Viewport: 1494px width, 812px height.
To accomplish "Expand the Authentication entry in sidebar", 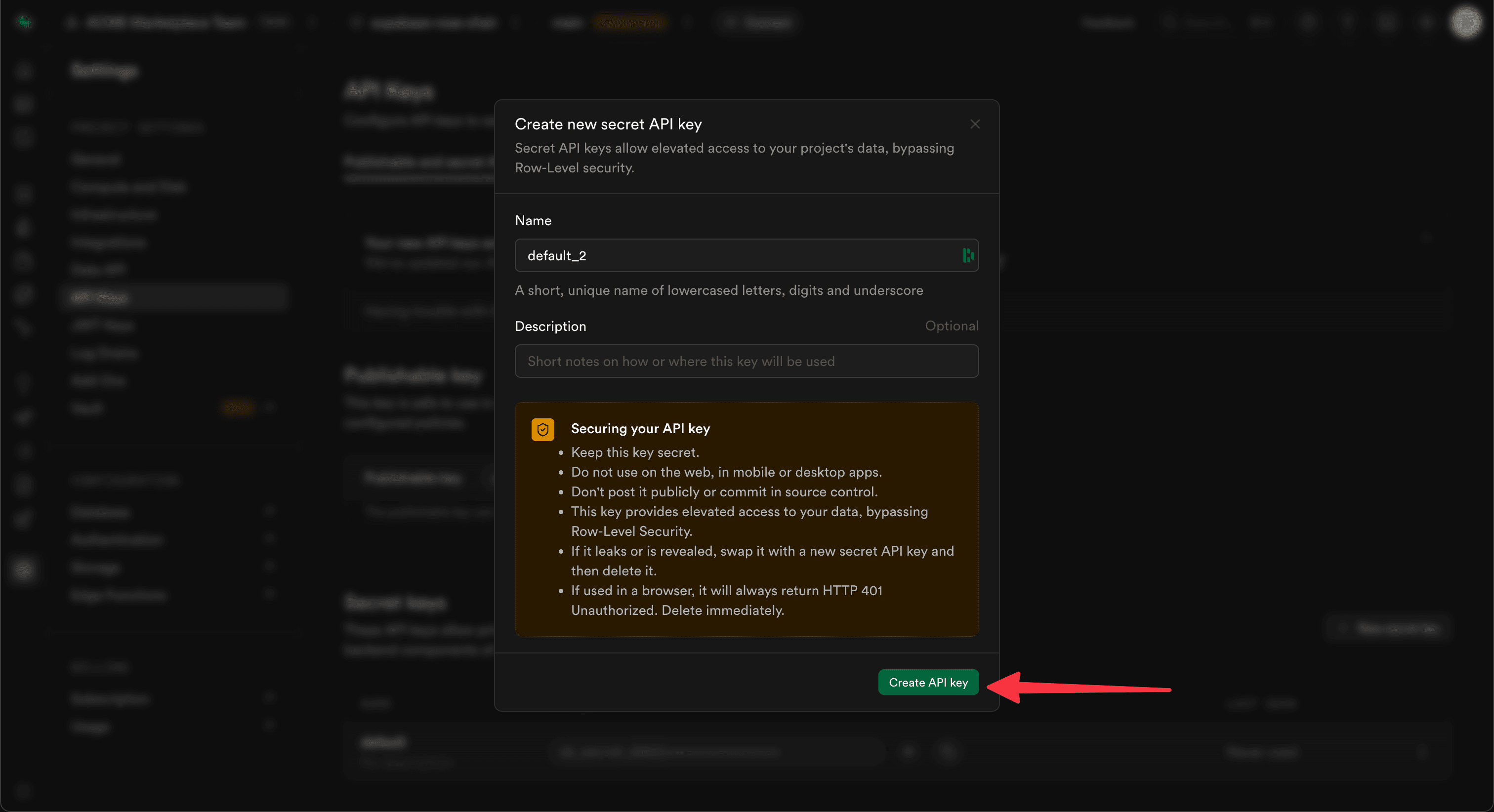I will (x=117, y=539).
